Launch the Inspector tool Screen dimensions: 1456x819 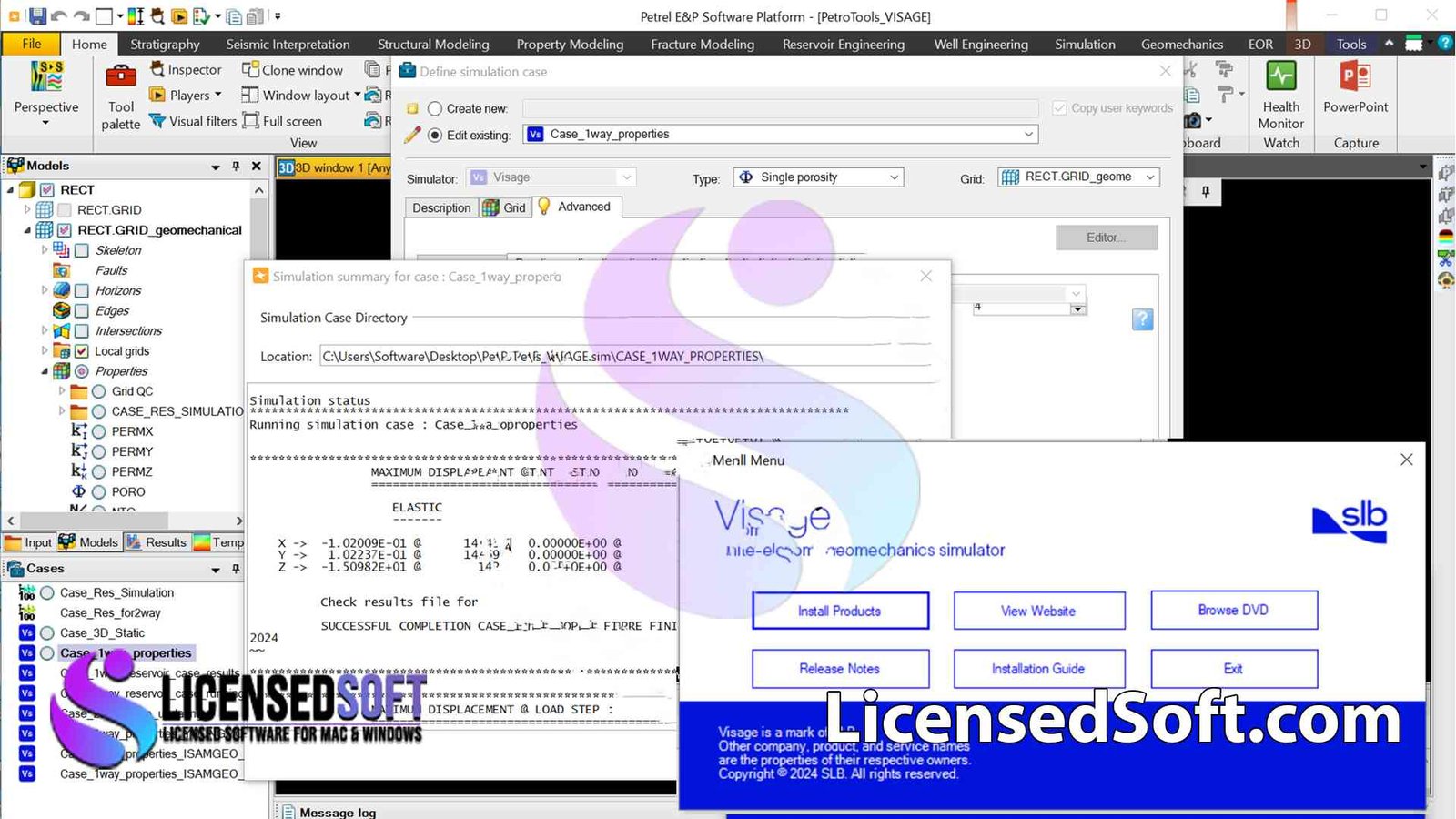186,69
